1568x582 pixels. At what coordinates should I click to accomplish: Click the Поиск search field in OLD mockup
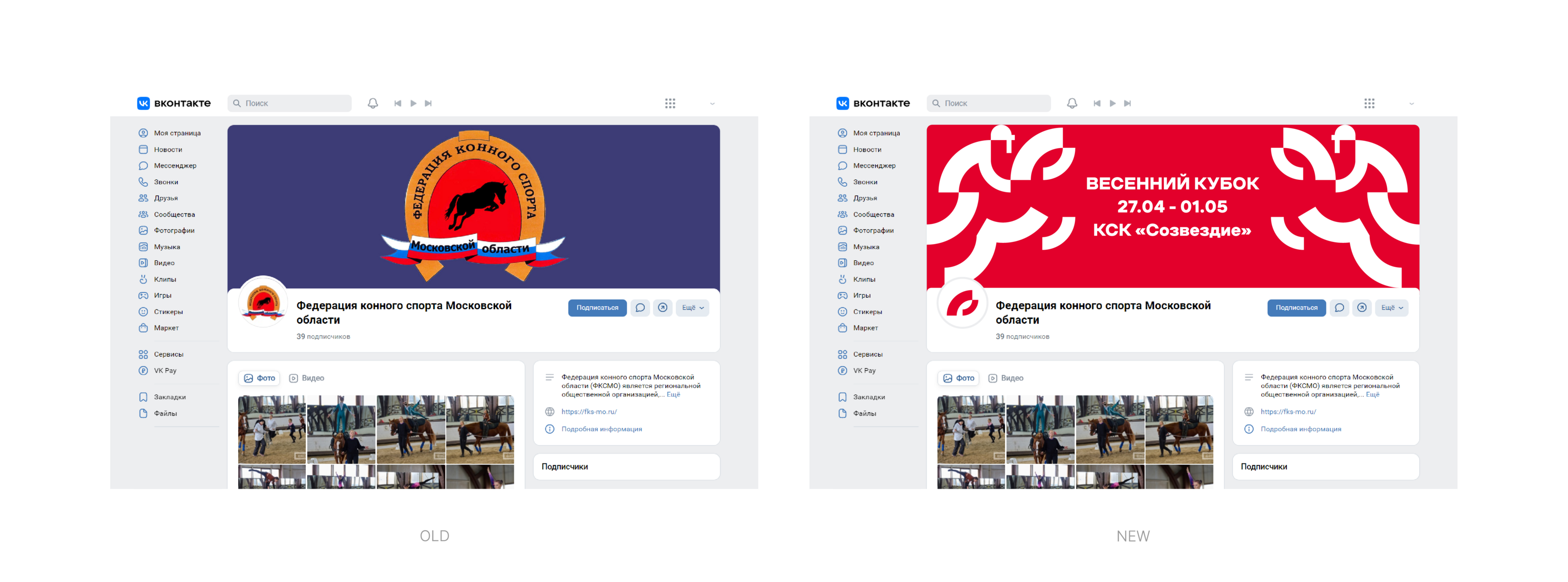click(289, 103)
